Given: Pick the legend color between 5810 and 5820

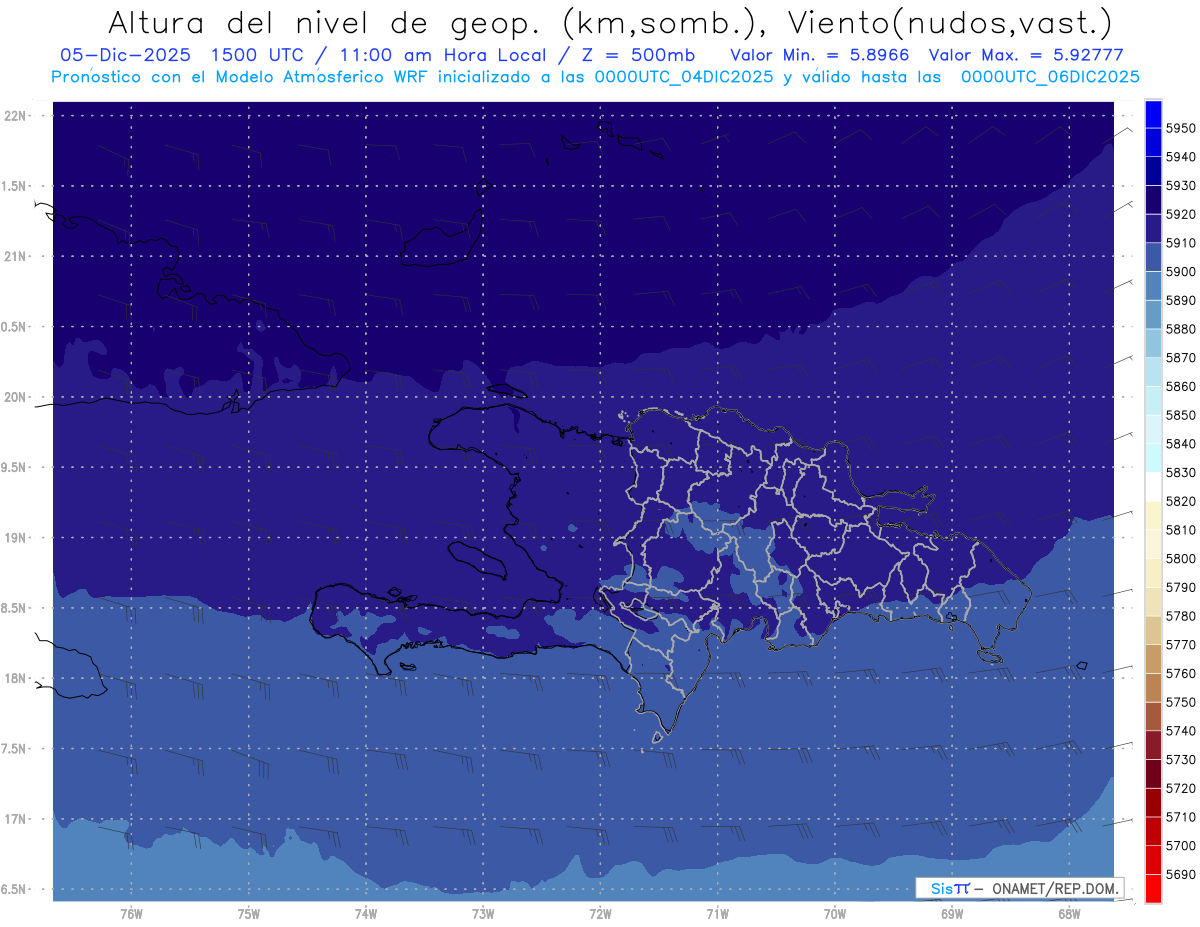Looking at the screenshot, I should pyautogui.click(x=1153, y=515).
